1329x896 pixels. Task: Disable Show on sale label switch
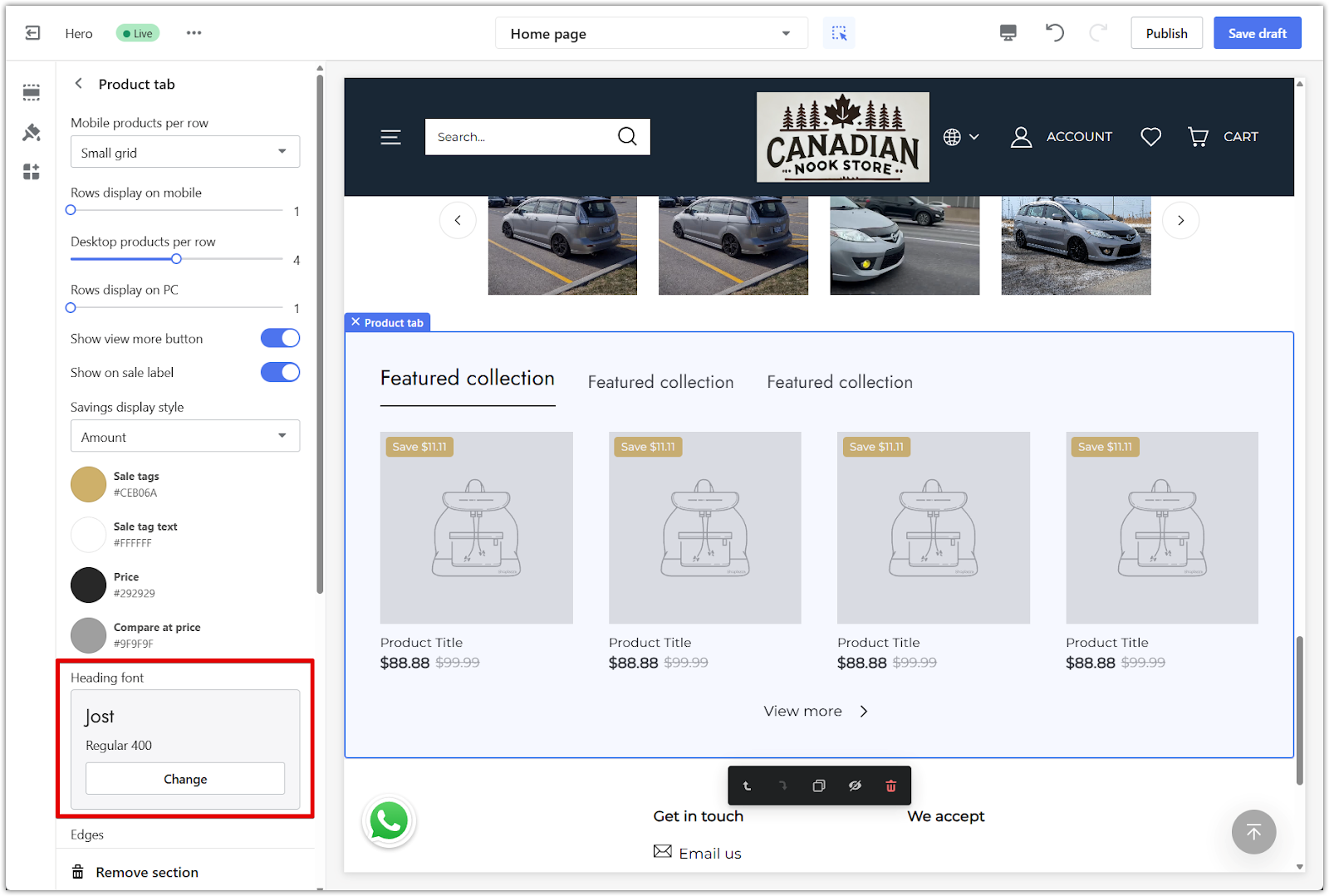tap(280, 372)
